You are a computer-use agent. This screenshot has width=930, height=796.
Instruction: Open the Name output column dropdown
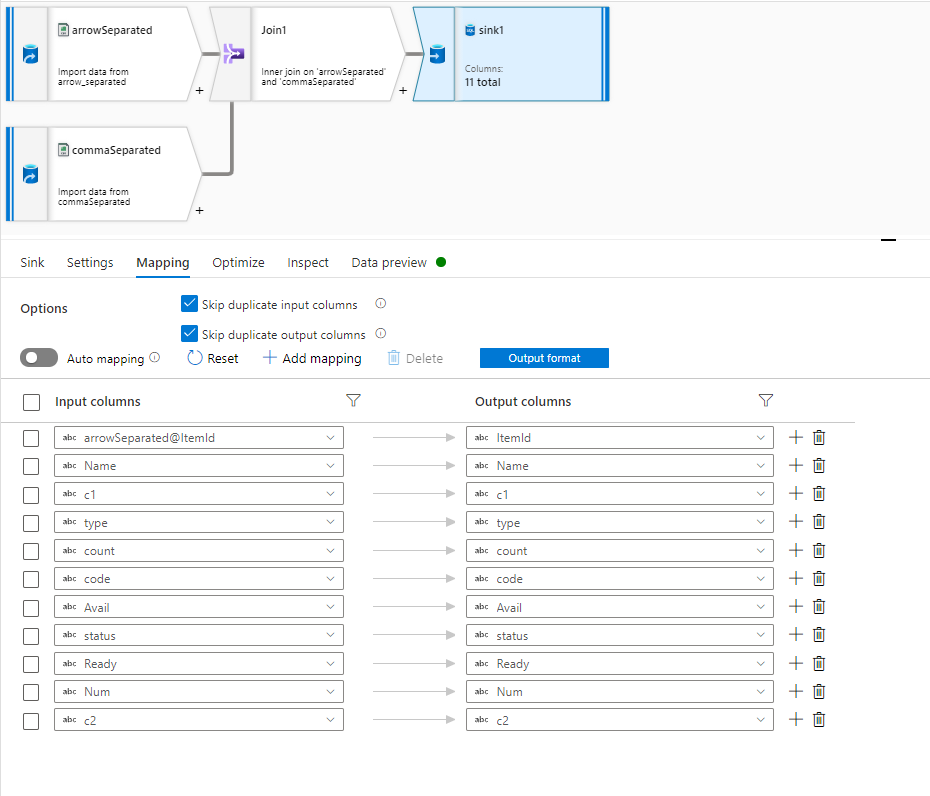(620, 466)
